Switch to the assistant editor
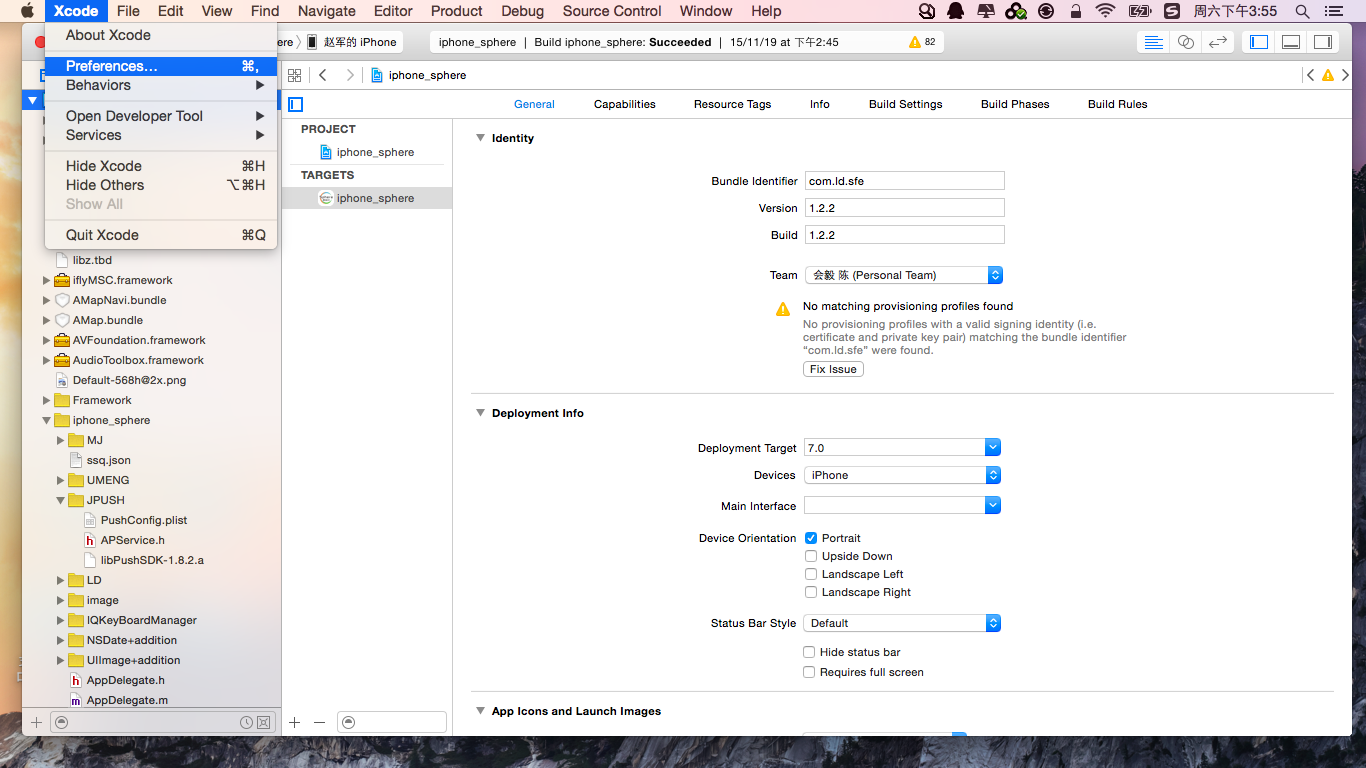Image resolution: width=1366 pixels, height=768 pixels. [1186, 42]
